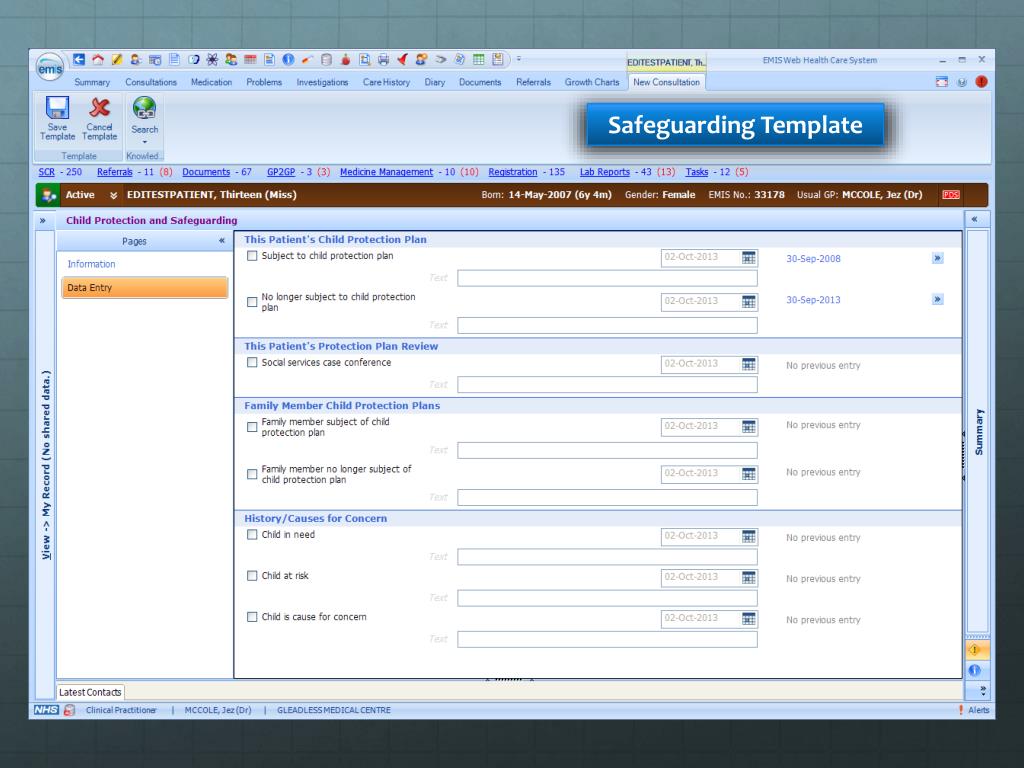The width and height of the screenshot is (1024, 768).
Task: Open the quick access toolbar customize dropdown
Action: click(x=519, y=59)
